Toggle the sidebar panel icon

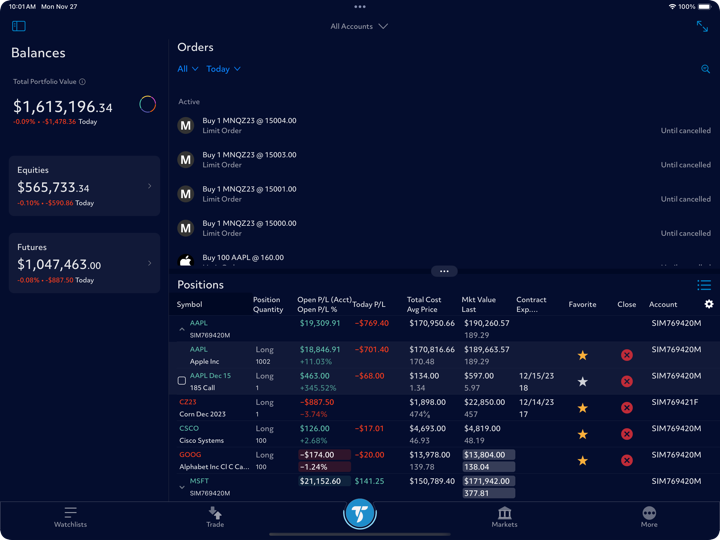19,26
